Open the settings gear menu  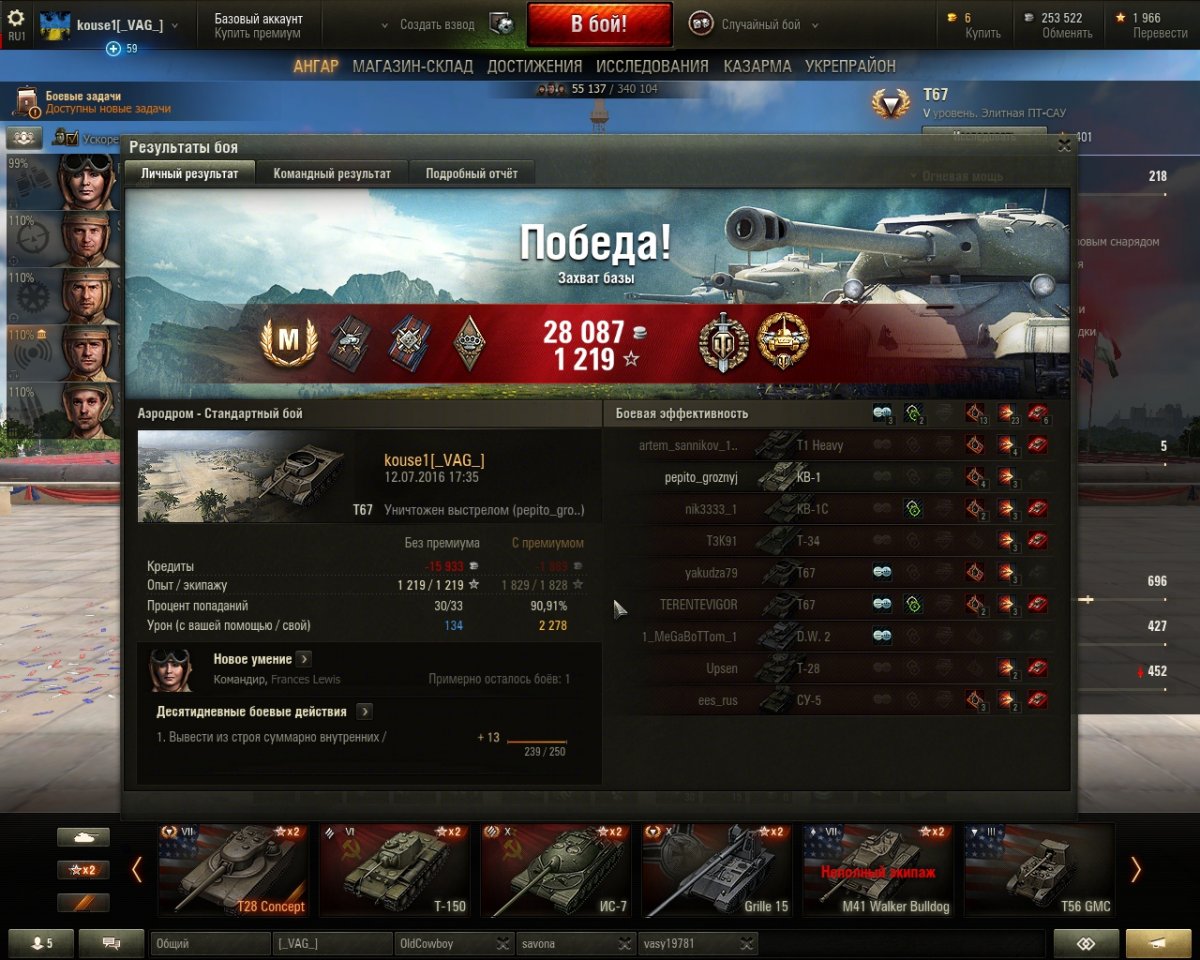16,18
